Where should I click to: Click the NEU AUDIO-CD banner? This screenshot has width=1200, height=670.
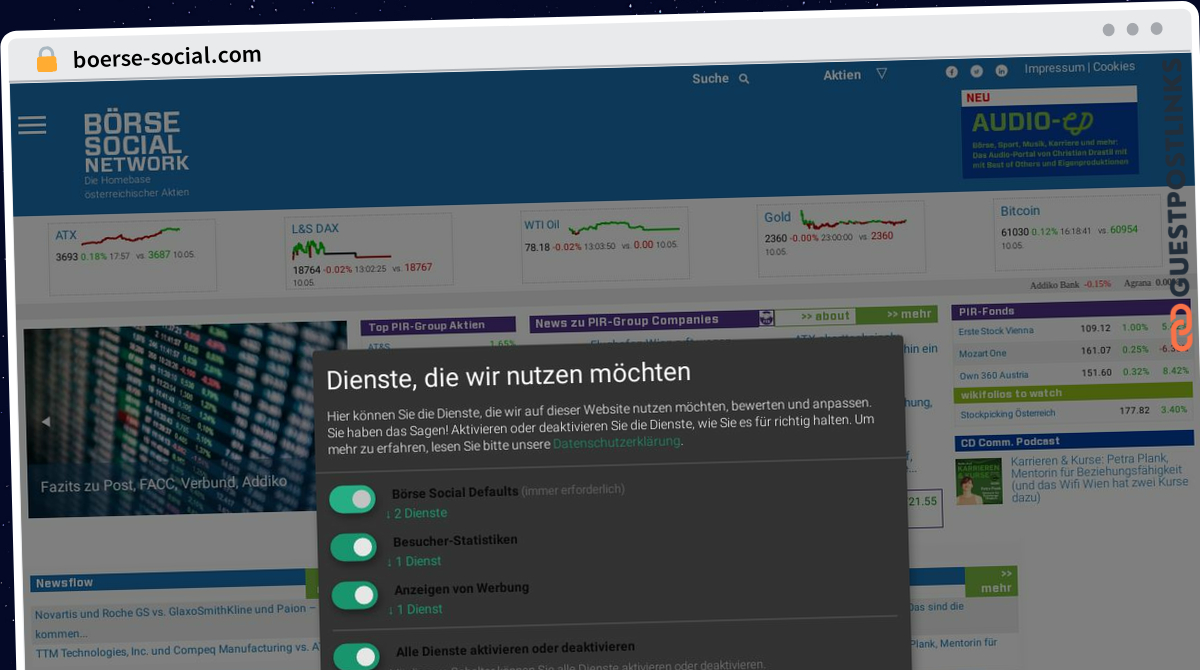coord(1050,132)
